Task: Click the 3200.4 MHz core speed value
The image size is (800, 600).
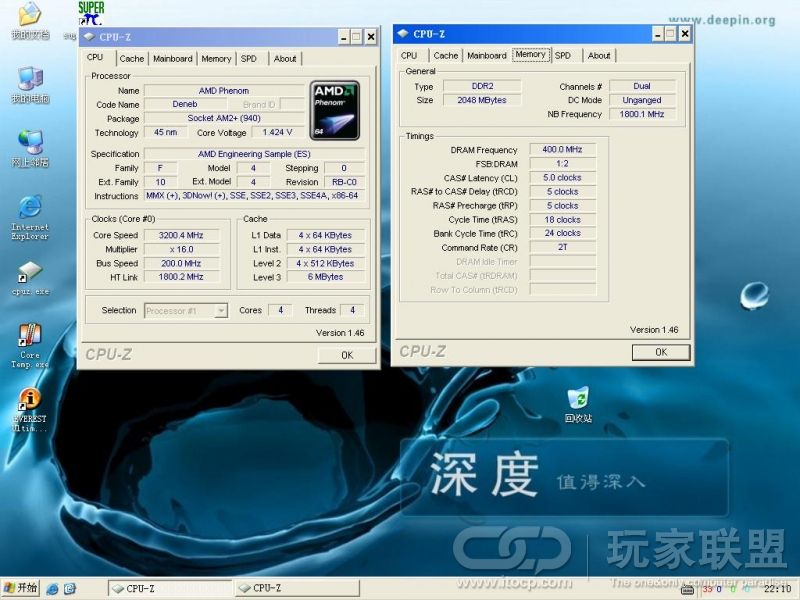Action: pos(181,235)
